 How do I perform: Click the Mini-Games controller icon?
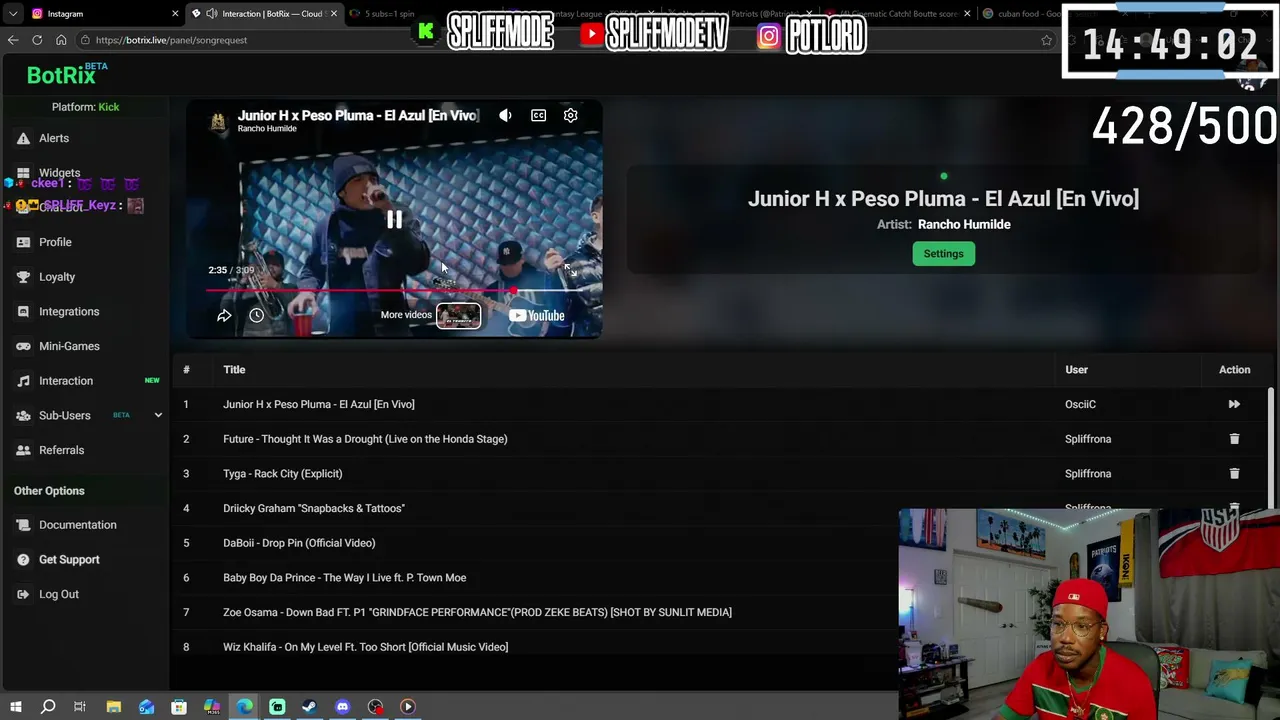pos(23,346)
